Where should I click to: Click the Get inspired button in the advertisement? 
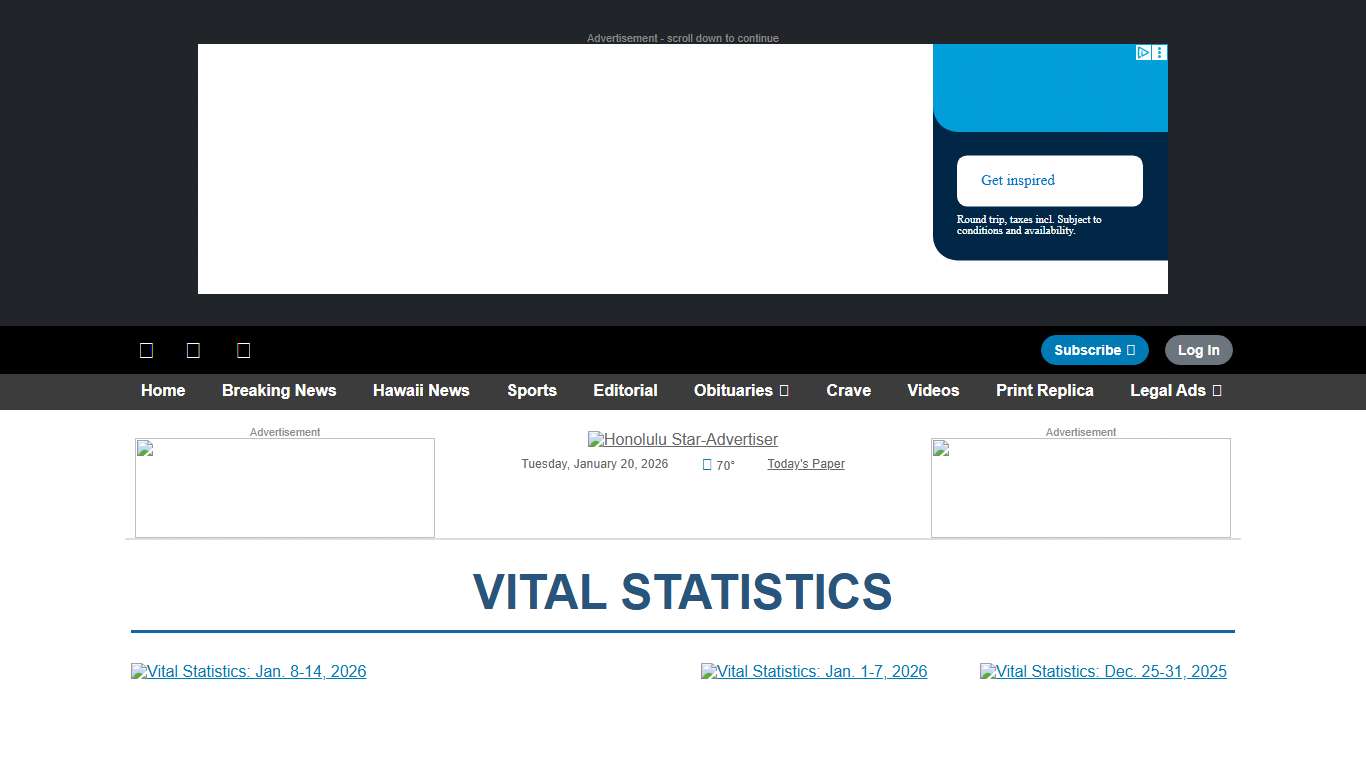[1049, 181]
